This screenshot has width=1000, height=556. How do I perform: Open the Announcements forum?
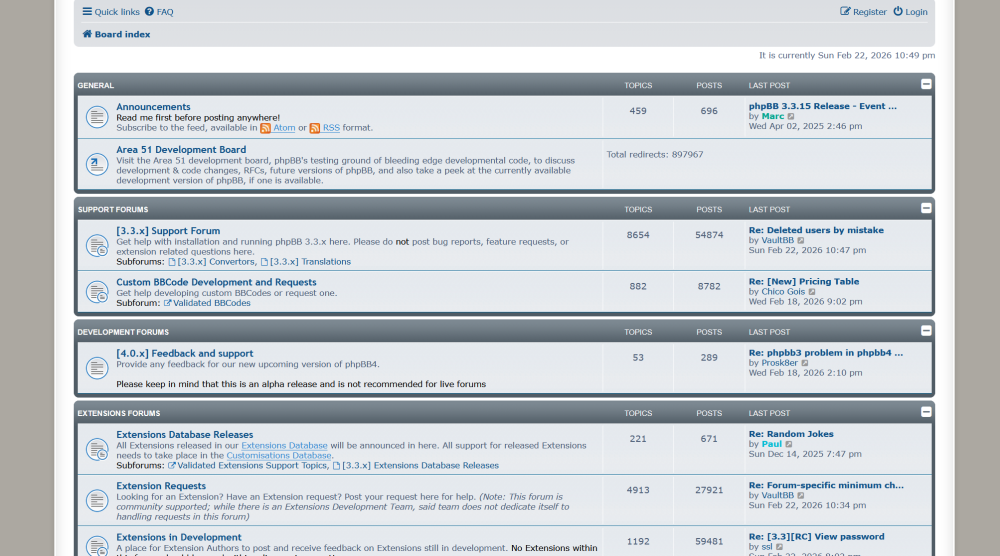(153, 106)
